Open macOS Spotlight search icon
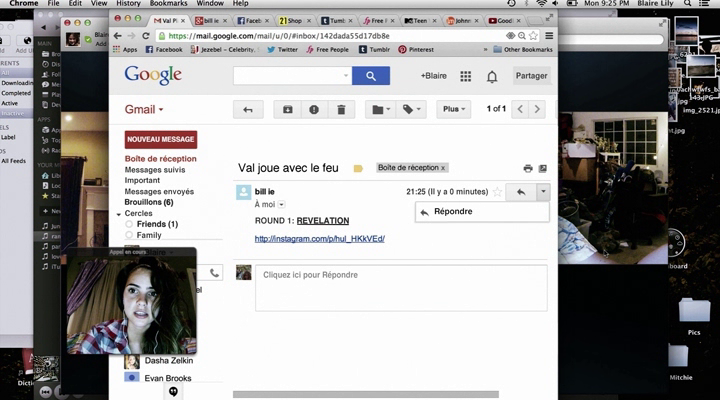Screen dimensions: 720x400 (x=687, y=3)
